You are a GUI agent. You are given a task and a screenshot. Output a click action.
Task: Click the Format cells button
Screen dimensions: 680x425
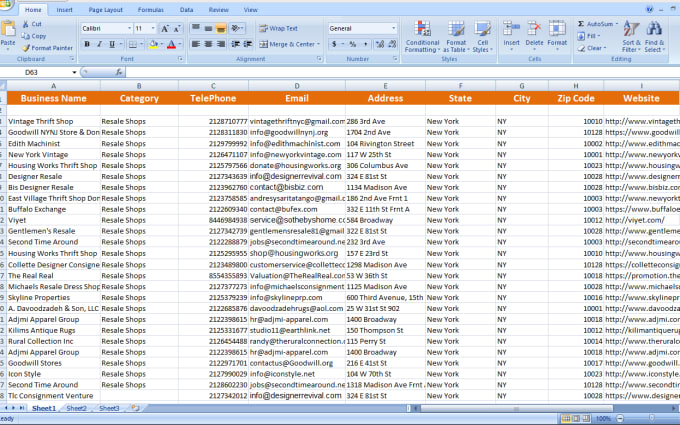(557, 36)
